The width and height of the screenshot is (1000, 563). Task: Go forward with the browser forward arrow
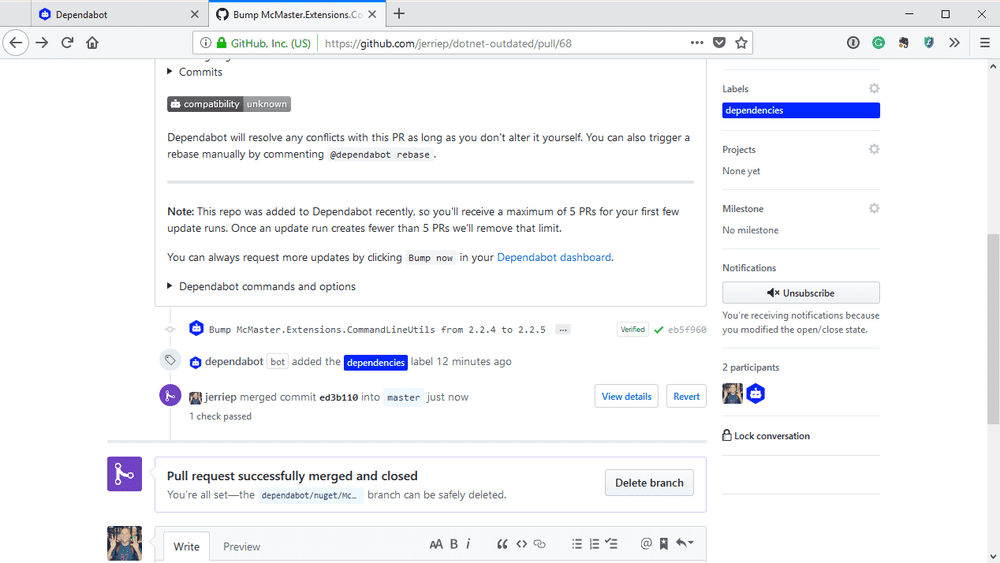42,43
